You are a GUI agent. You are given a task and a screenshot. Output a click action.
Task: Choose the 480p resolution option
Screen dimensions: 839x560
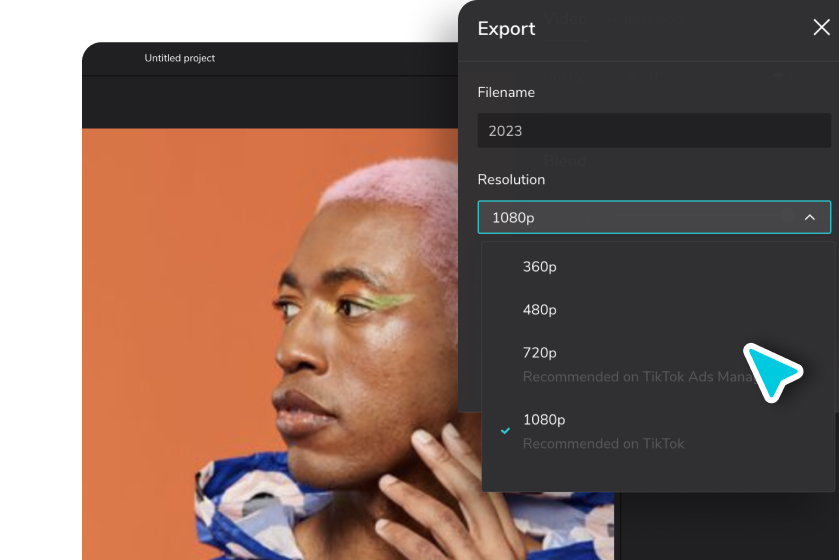pos(540,310)
